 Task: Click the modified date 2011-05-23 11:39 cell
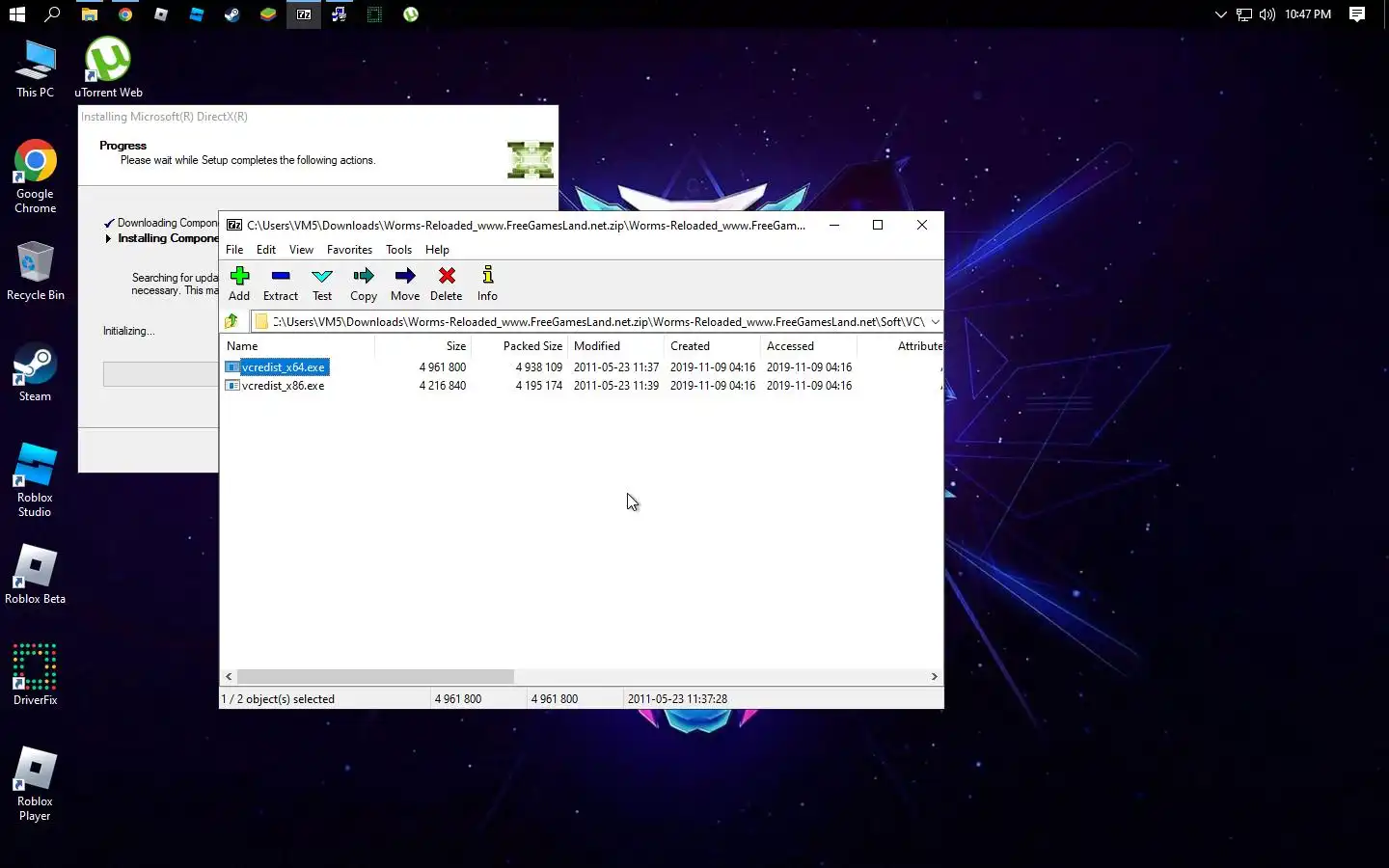click(x=616, y=386)
